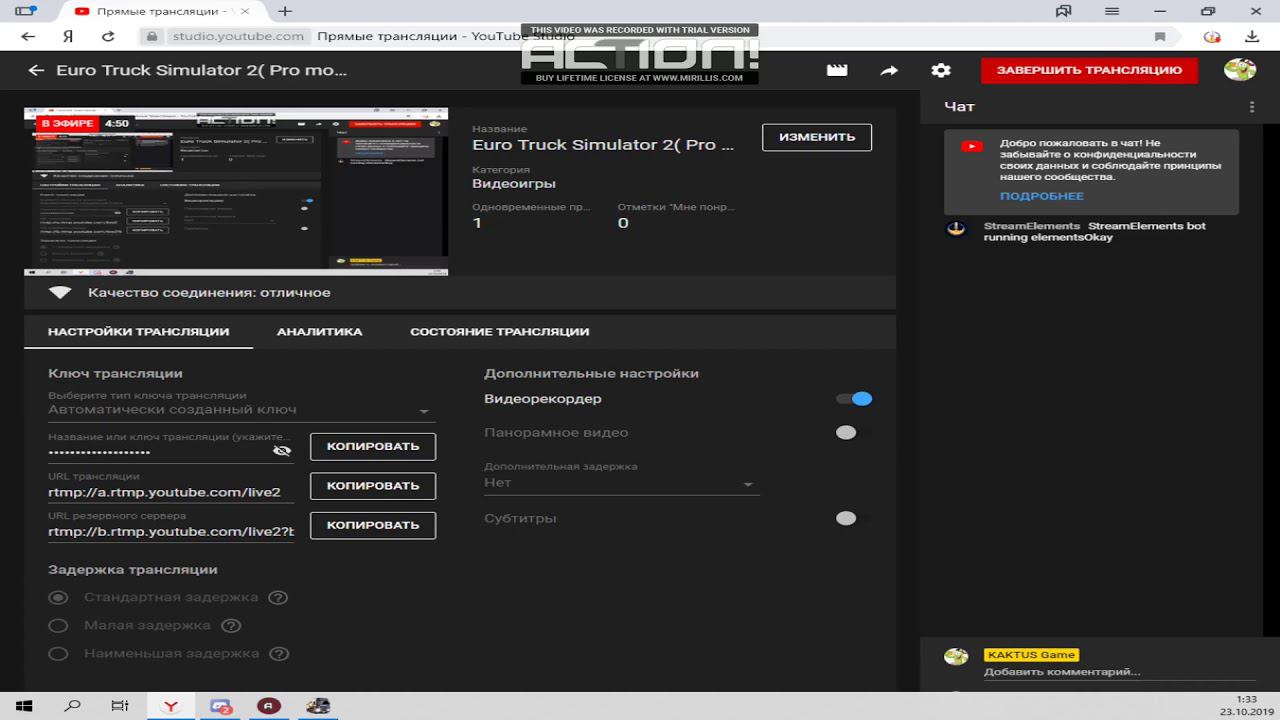1280x720 pixels.
Task: Reveal the stream key with the eye icon
Action: tap(282, 451)
